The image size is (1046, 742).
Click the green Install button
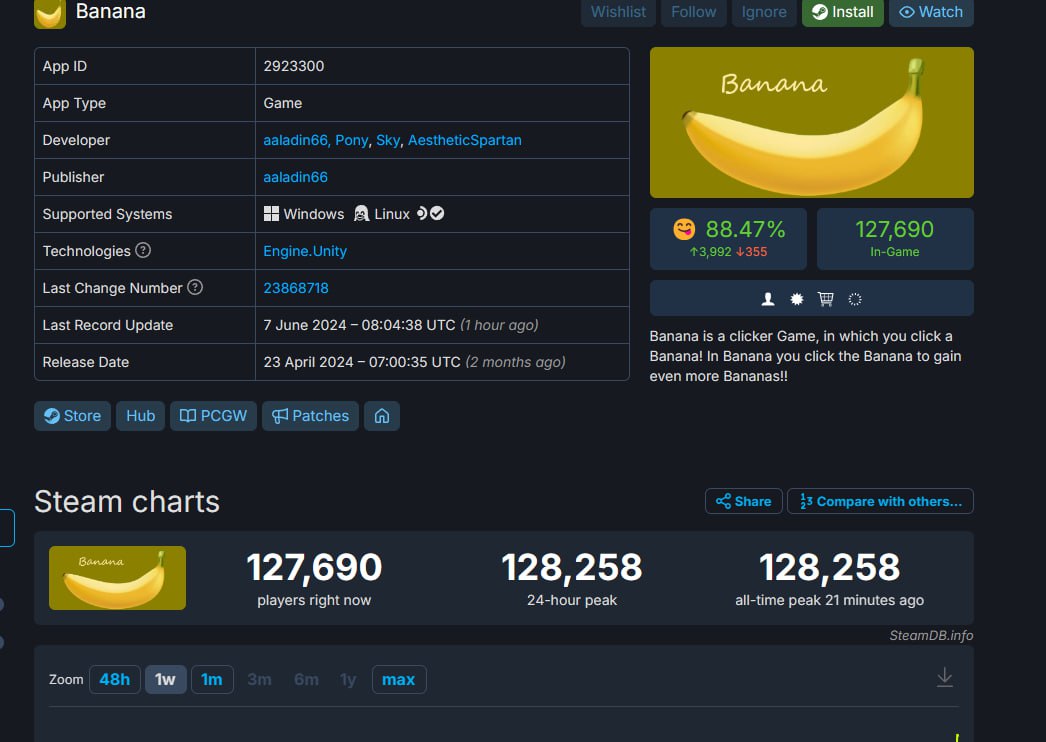843,13
